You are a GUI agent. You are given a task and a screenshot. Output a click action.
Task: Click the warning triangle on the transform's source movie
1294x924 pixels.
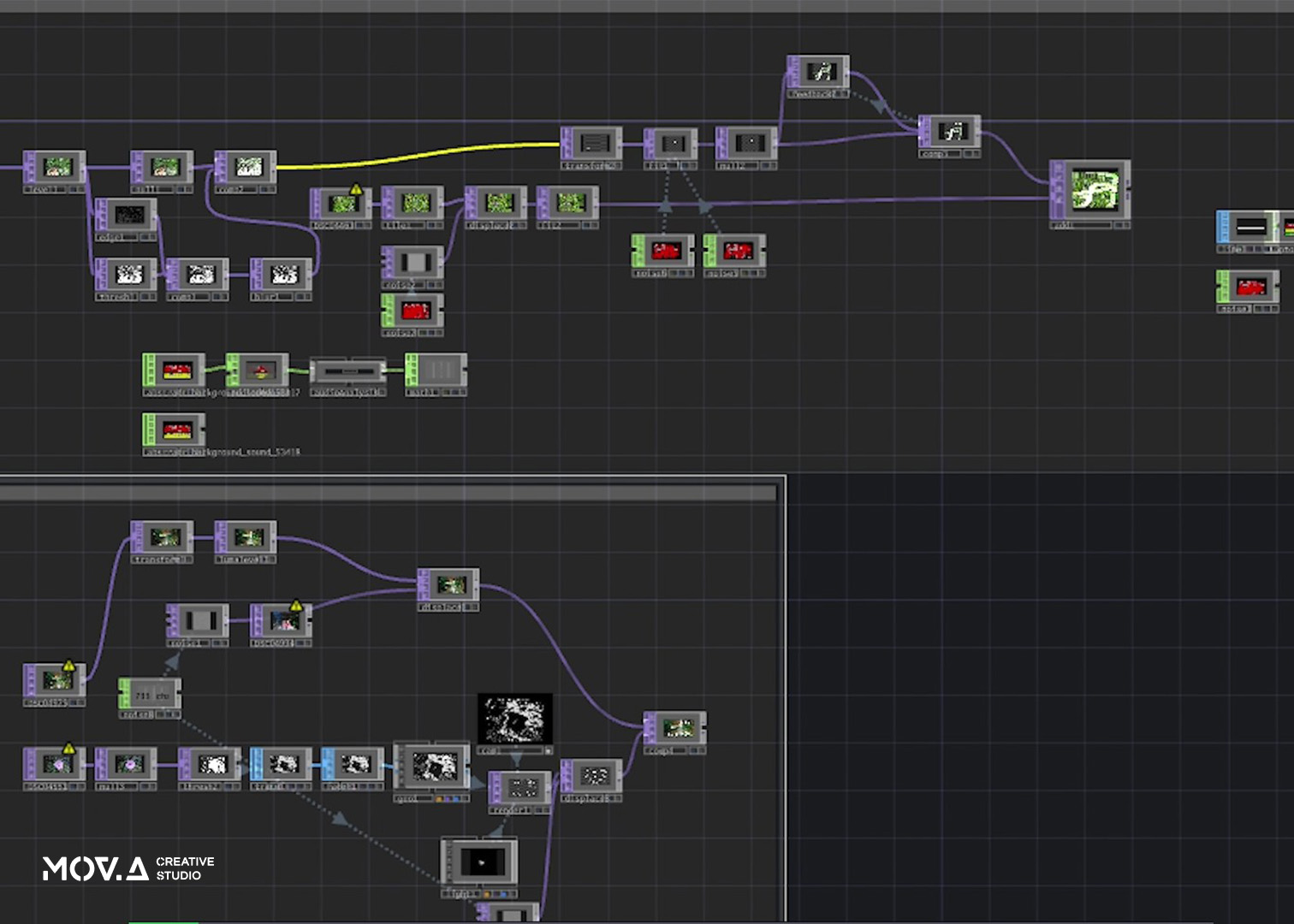point(68,666)
